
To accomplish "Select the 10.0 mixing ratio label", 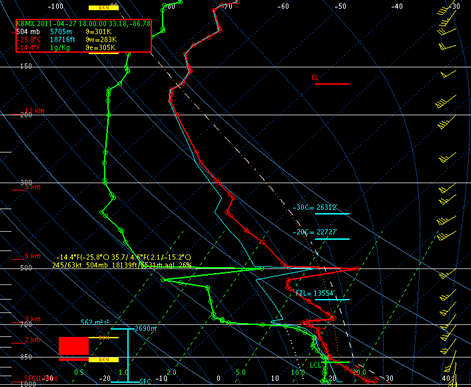I will tap(298, 372).
